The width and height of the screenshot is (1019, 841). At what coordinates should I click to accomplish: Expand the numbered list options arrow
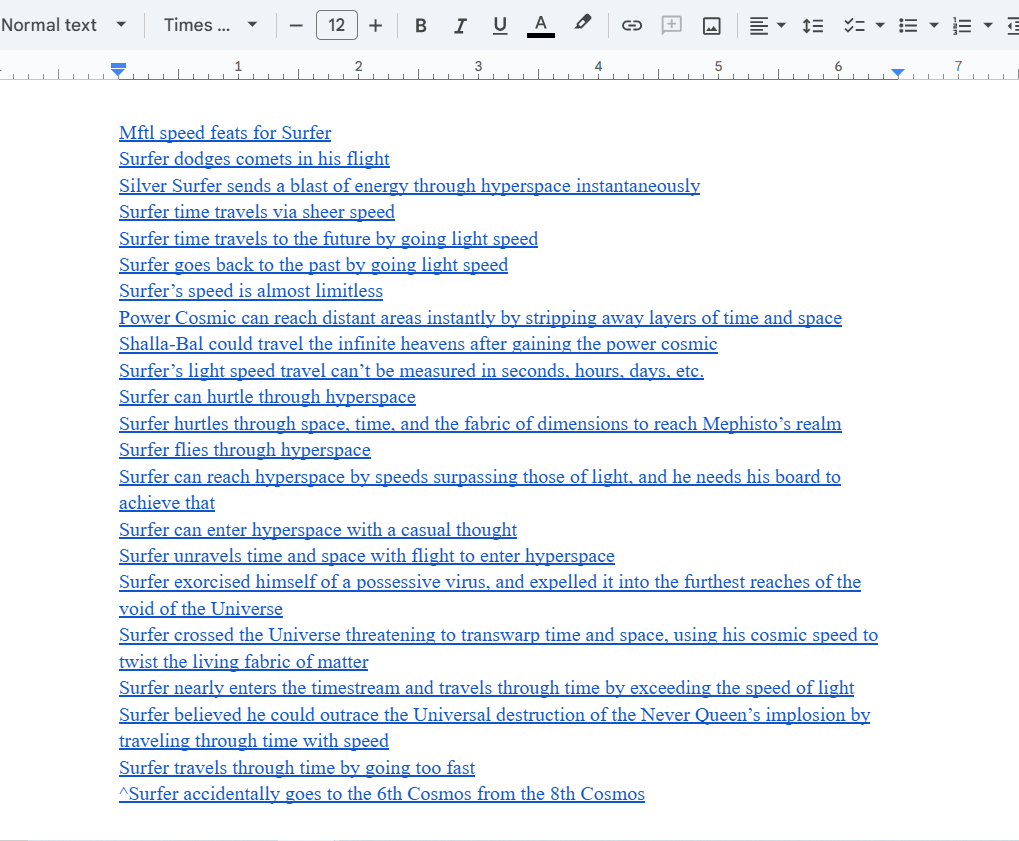[988, 25]
